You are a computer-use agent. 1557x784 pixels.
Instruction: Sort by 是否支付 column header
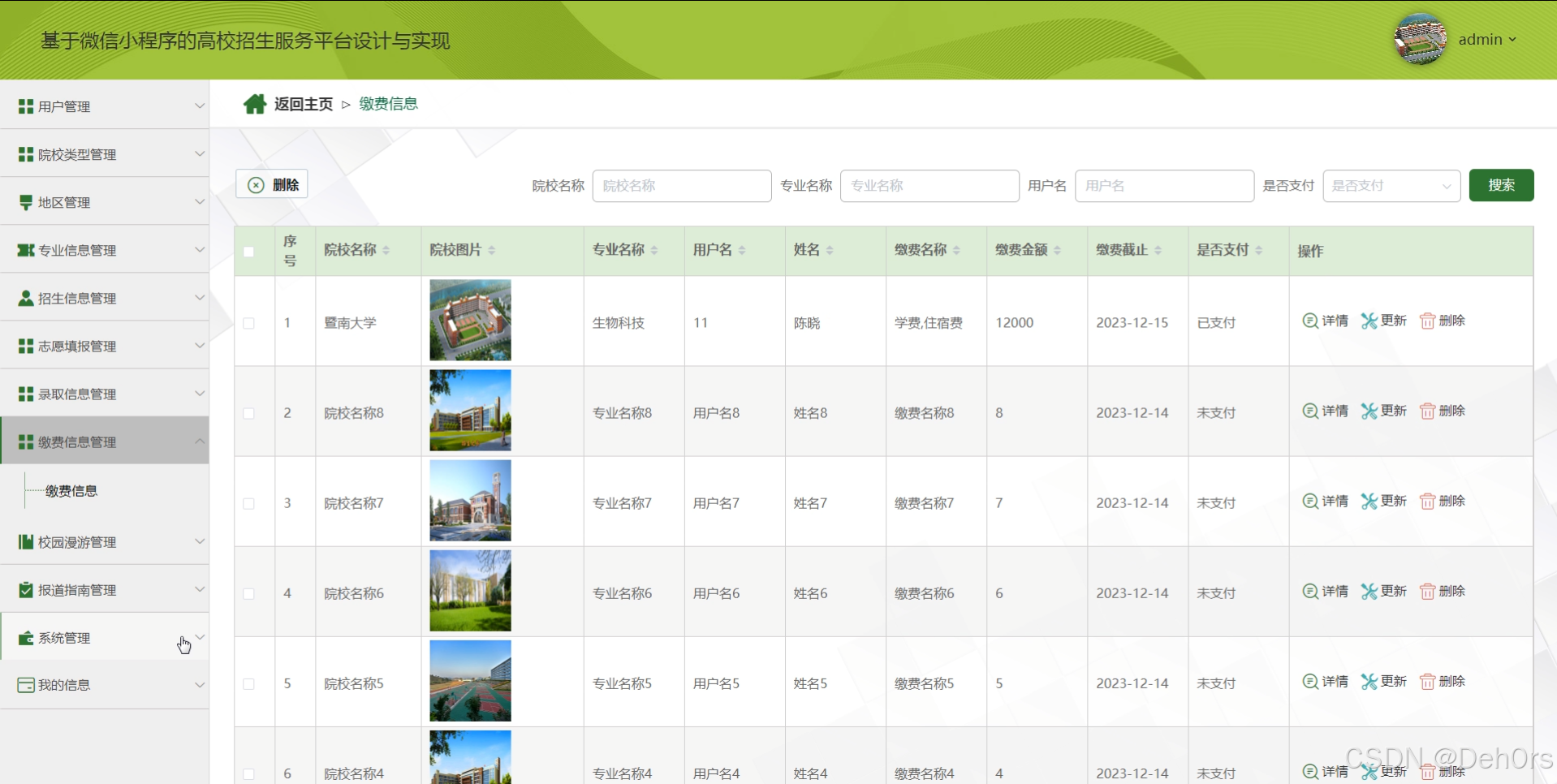pos(1229,250)
